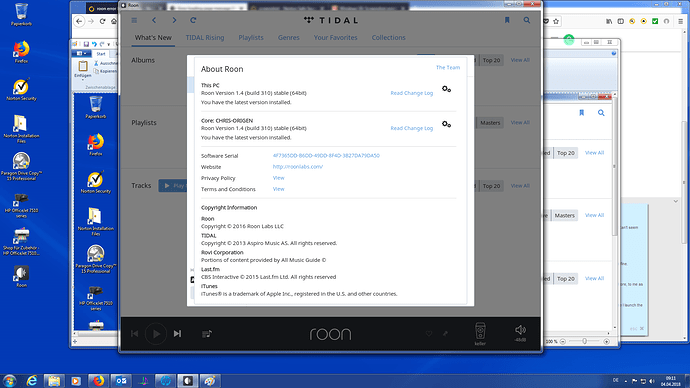The height and width of the screenshot is (388, 690).
Task: Open the Roon hamburger menu
Action: coord(134,20)
